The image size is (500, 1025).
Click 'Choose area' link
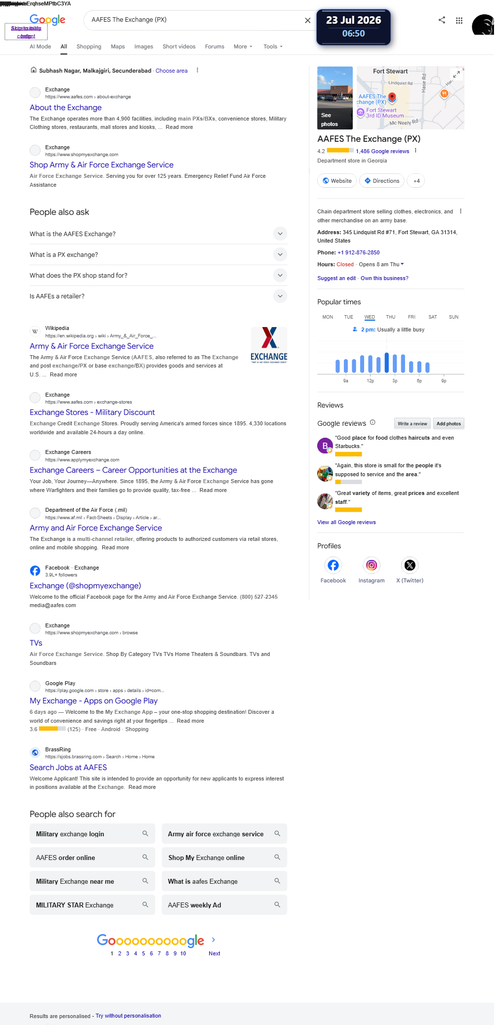pyautogui.click(x=171, y=71)
